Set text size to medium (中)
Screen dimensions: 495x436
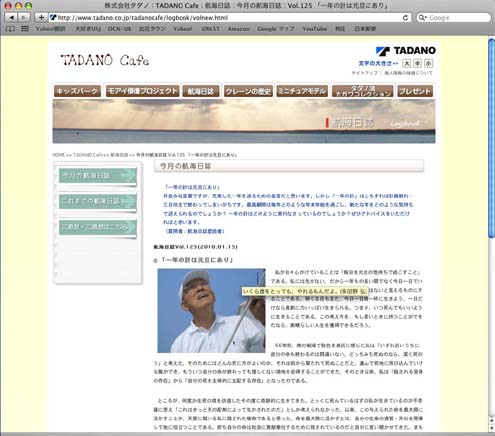(418, 63)
